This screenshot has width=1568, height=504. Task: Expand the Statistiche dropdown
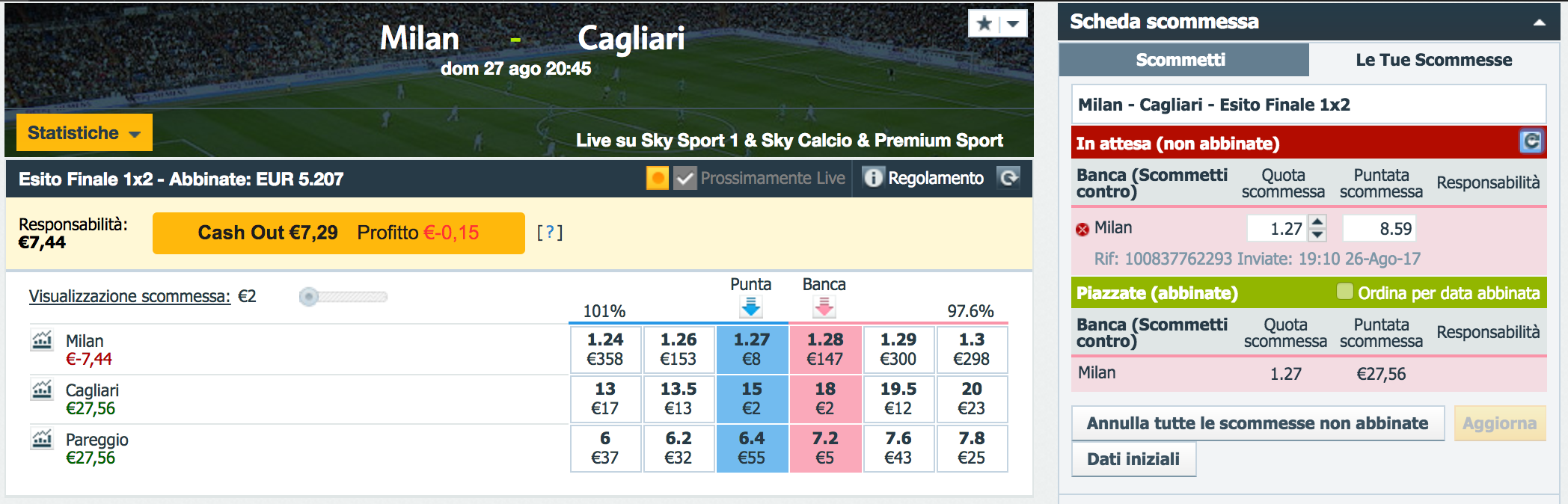(85, 132)
